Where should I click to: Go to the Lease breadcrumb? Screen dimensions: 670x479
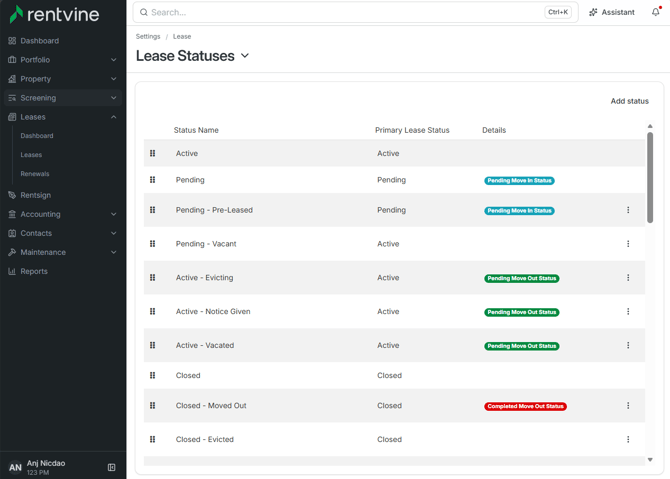(x=182, y=36)
